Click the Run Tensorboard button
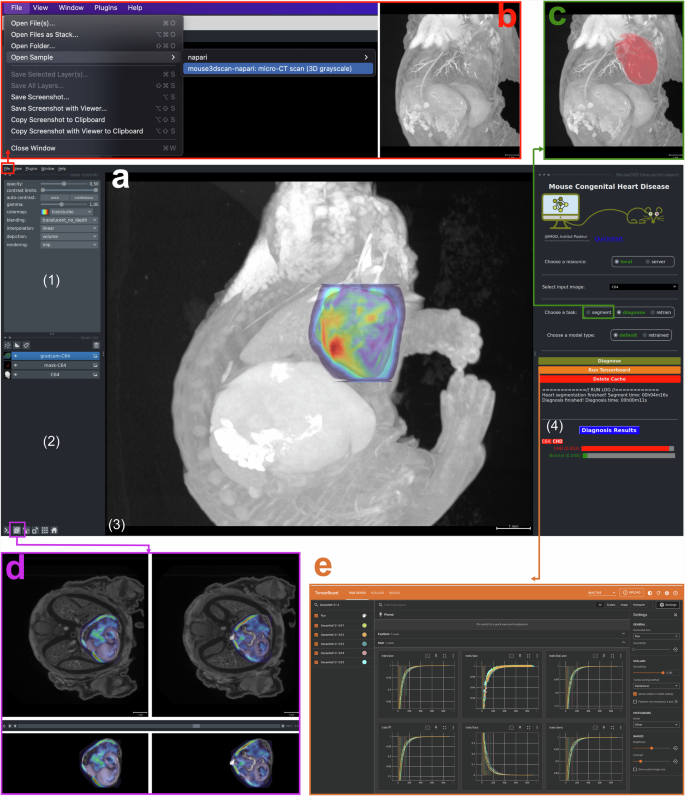Viewport: 685px width, 796px height. tap(609, 370)
